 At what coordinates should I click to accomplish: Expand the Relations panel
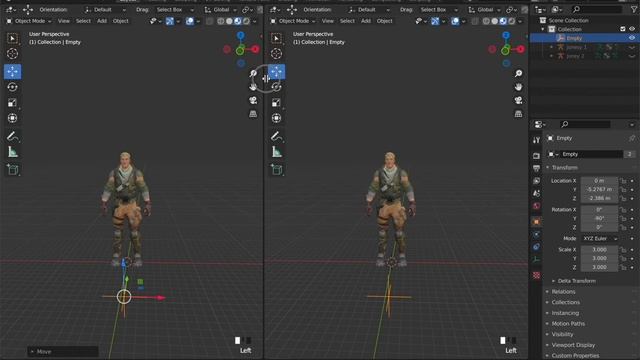tap(563, 292)
